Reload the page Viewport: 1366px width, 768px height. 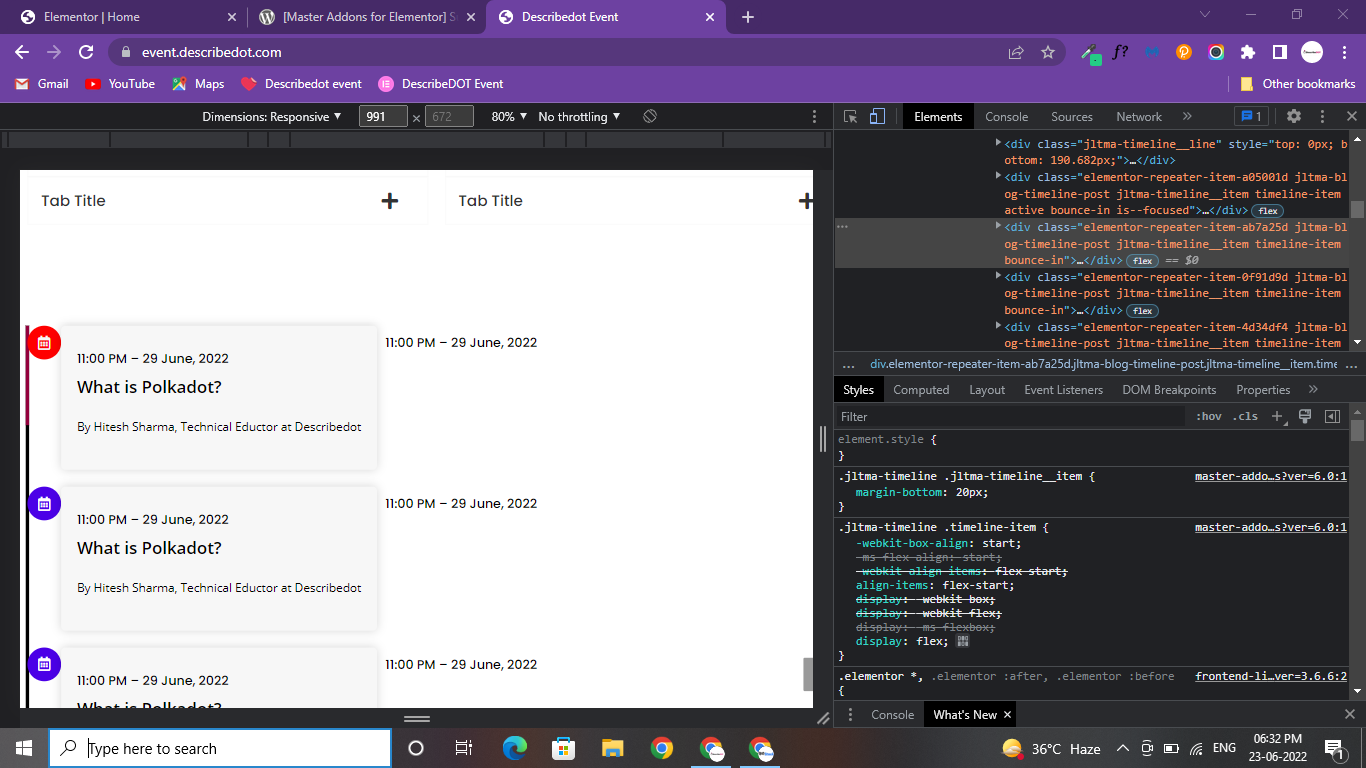[x=86, y=52]
